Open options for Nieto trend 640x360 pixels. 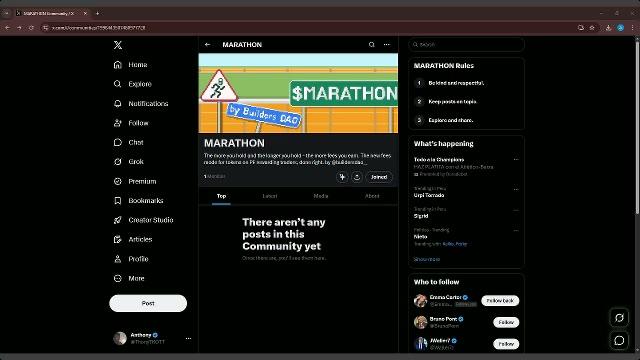516,231
